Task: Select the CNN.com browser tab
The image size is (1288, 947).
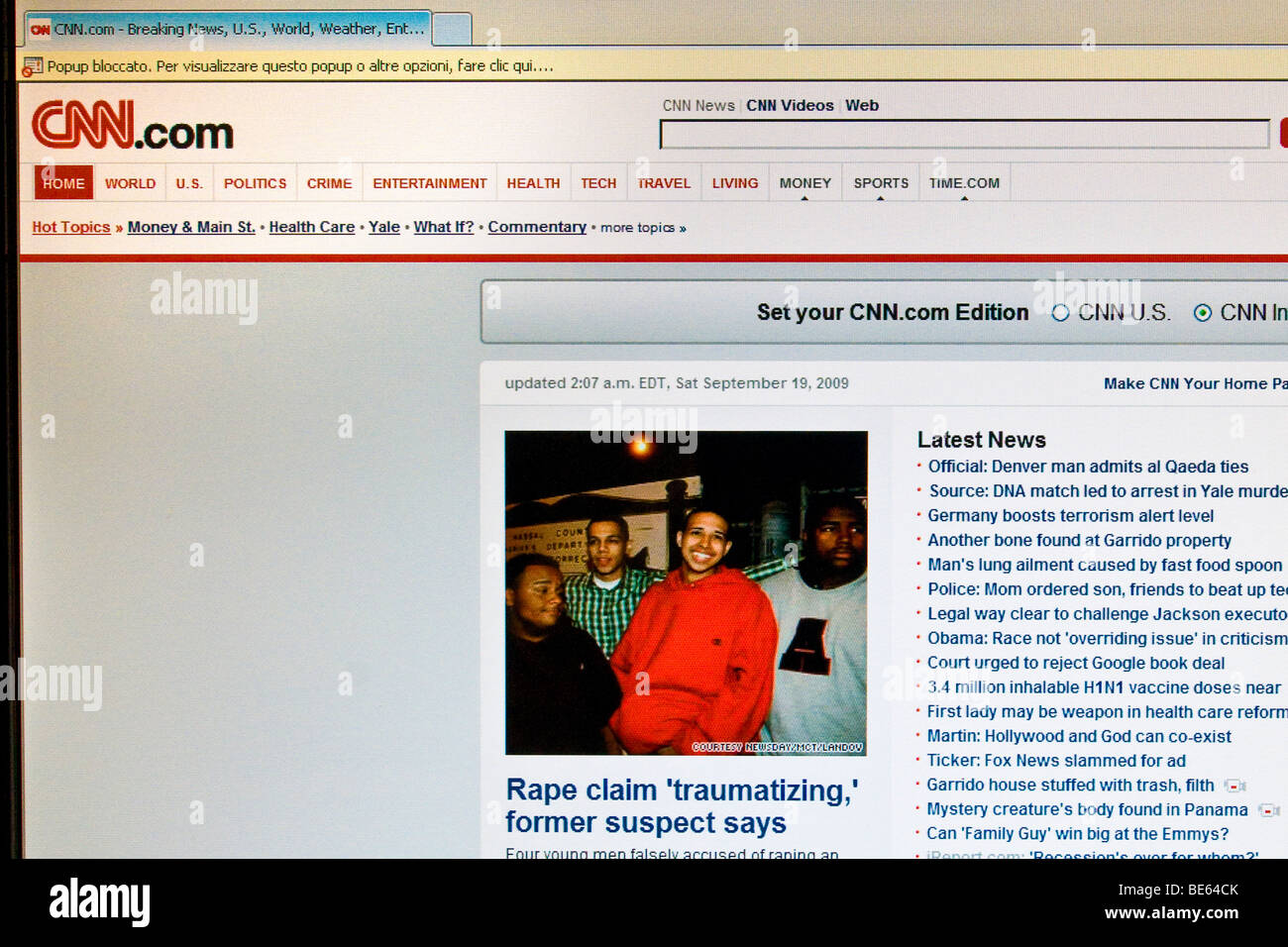Action: [x=228, y=29]
